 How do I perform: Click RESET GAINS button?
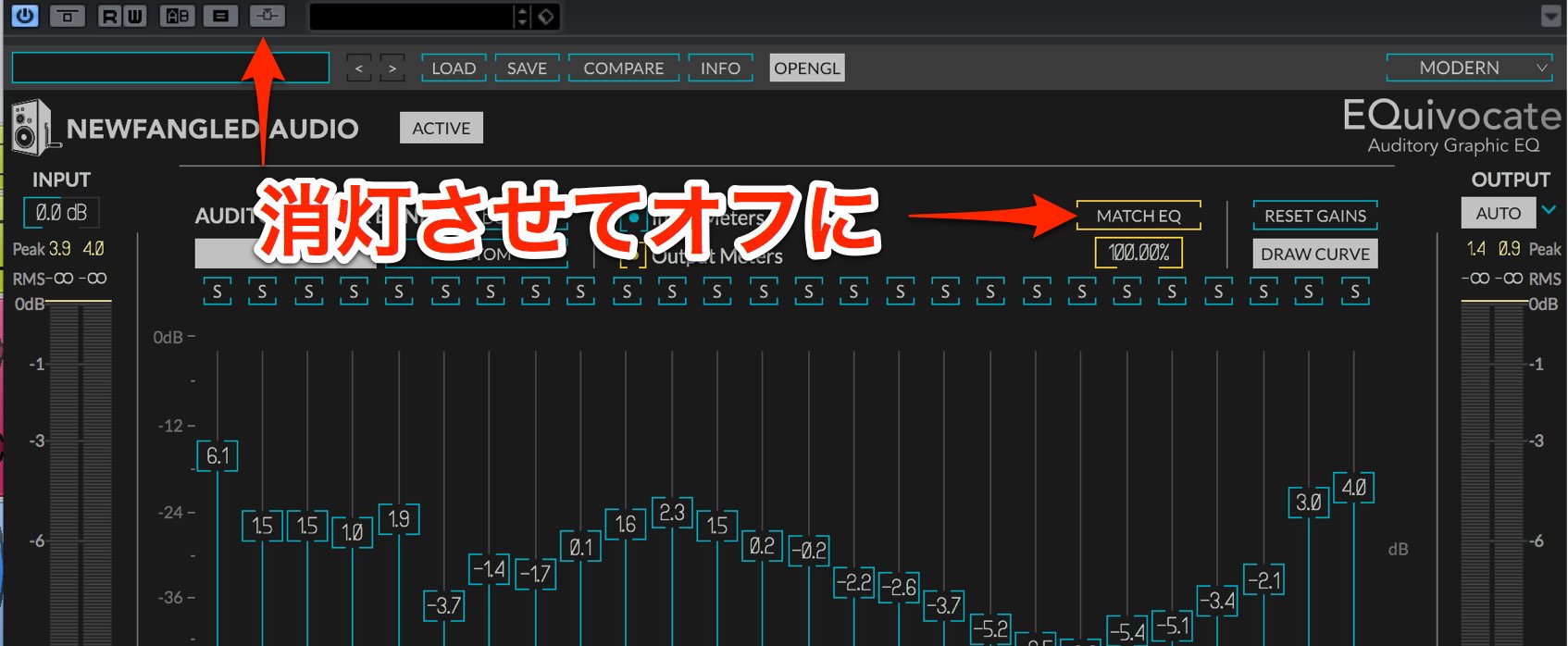coord(1315,216)
